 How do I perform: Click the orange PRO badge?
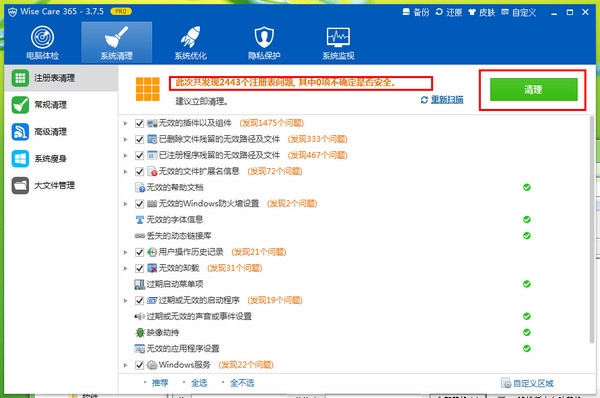click(121, 11)
